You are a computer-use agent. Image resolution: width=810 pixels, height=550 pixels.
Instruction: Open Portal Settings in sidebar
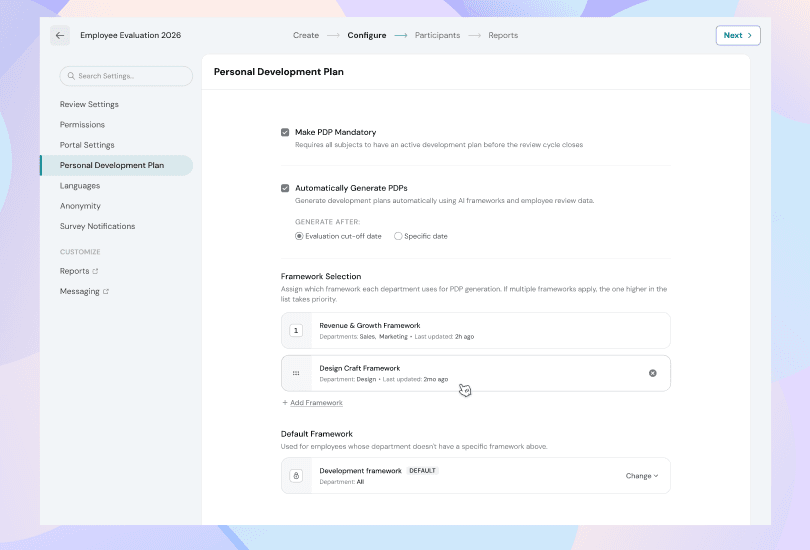[87, 145]
